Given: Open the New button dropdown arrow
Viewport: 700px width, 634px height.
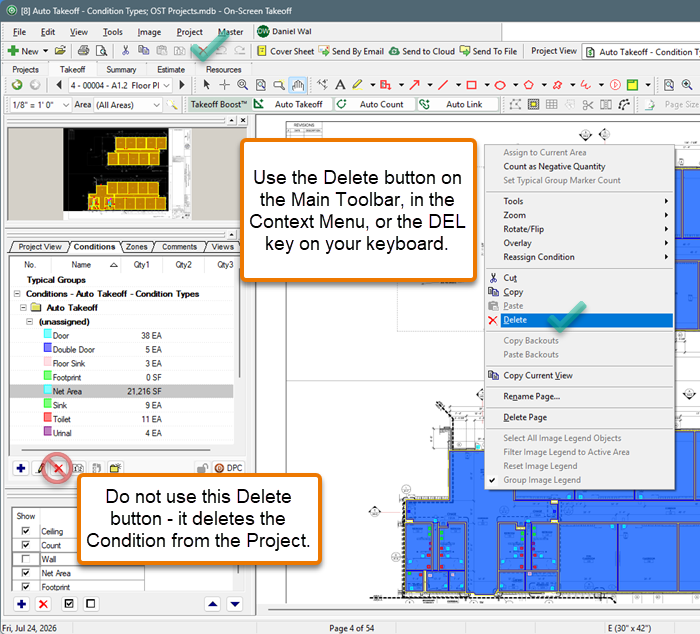Looking at the screenshot, I should 46,51.
